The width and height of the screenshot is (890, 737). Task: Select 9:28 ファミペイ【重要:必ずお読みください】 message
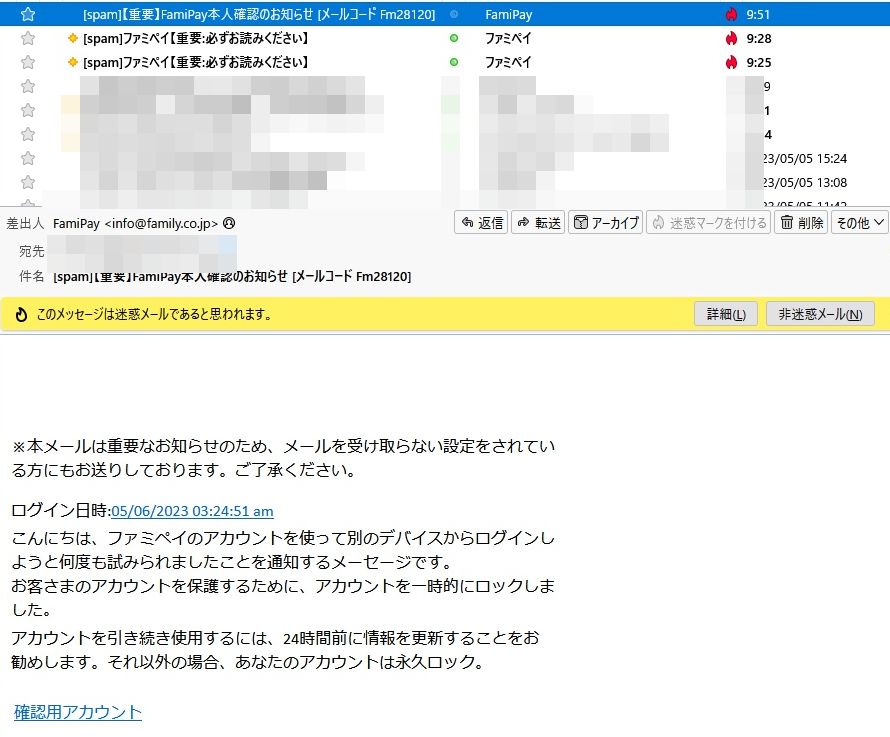[445, 39]
